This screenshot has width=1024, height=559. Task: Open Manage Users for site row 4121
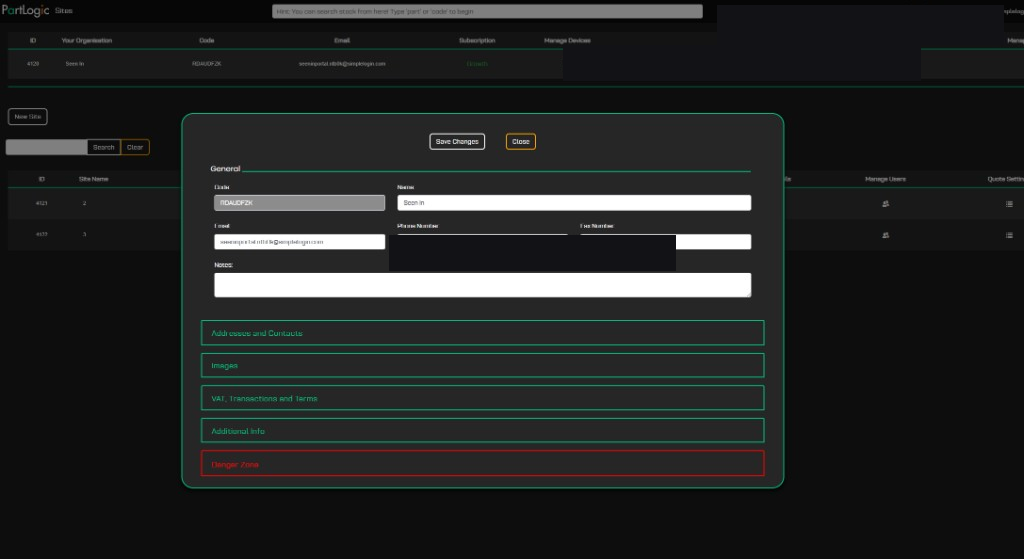886,204
